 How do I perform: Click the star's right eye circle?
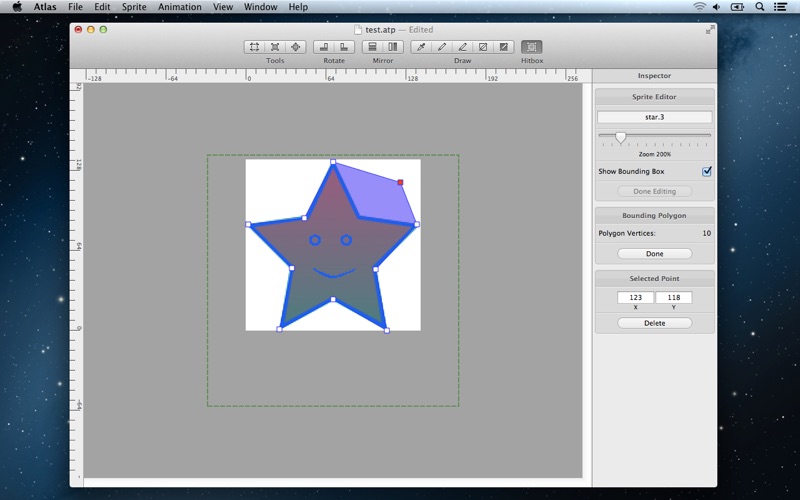coord(346,240)
